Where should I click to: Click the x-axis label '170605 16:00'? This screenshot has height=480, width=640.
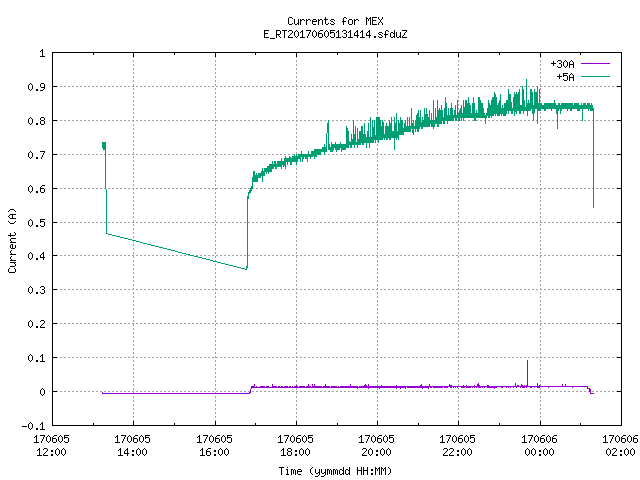214,446
